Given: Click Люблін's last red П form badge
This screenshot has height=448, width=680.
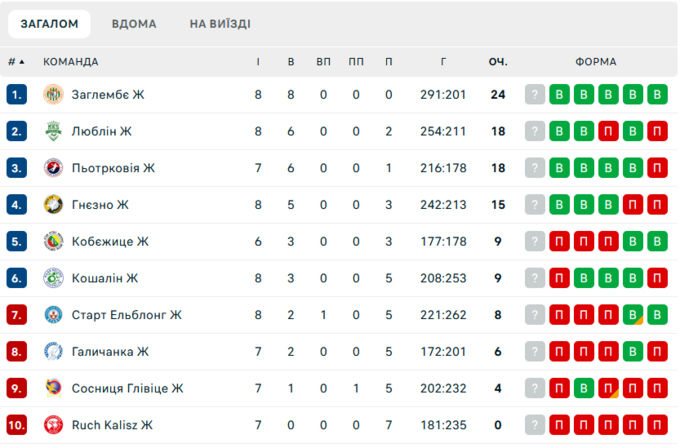Looking at the screenshot, I should tap(657, 131).
